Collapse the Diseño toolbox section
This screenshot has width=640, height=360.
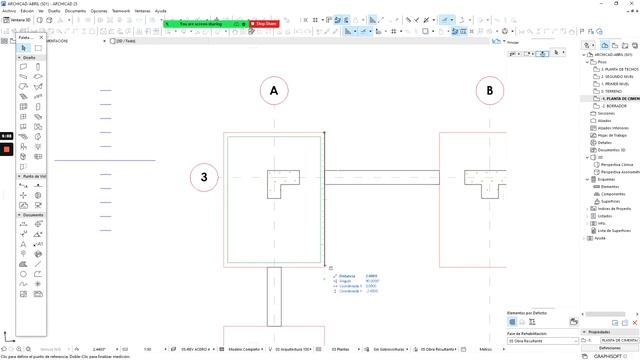tap(19, 58)
